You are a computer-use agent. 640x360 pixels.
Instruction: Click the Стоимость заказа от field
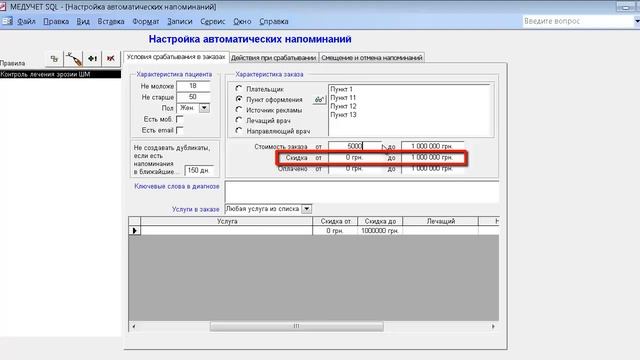pyautogui.click(x=355, y=146)
